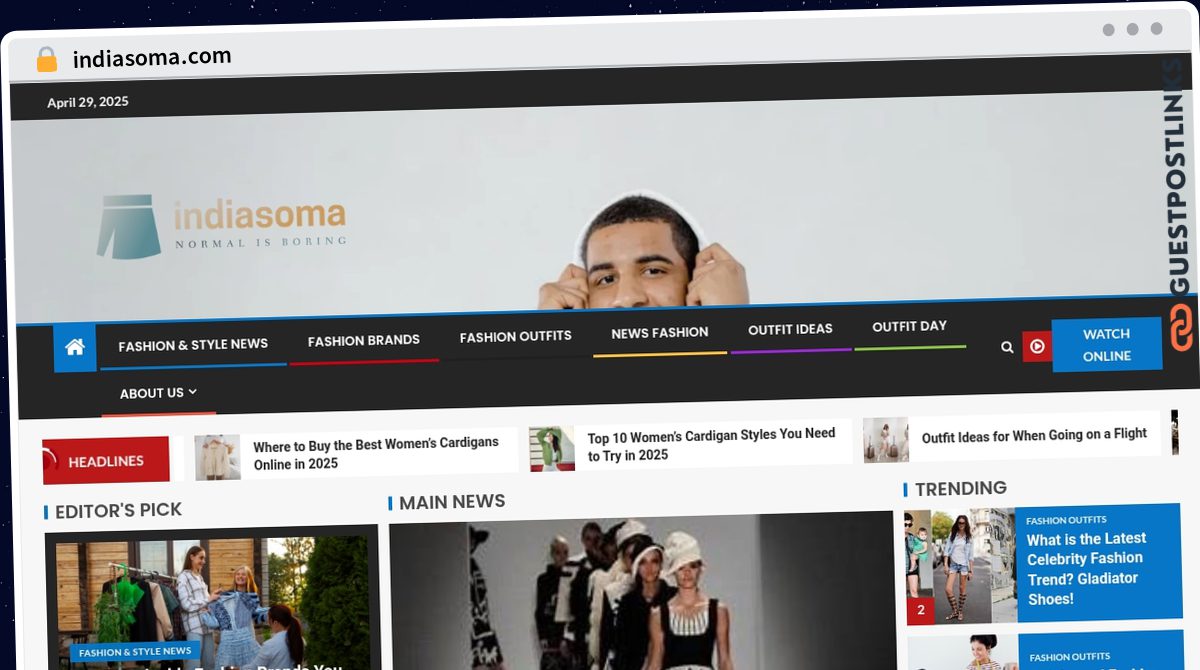Open the News Fashion menu item
The width and height of the screenshot is (1200, 670).
[x=659, y=333]
